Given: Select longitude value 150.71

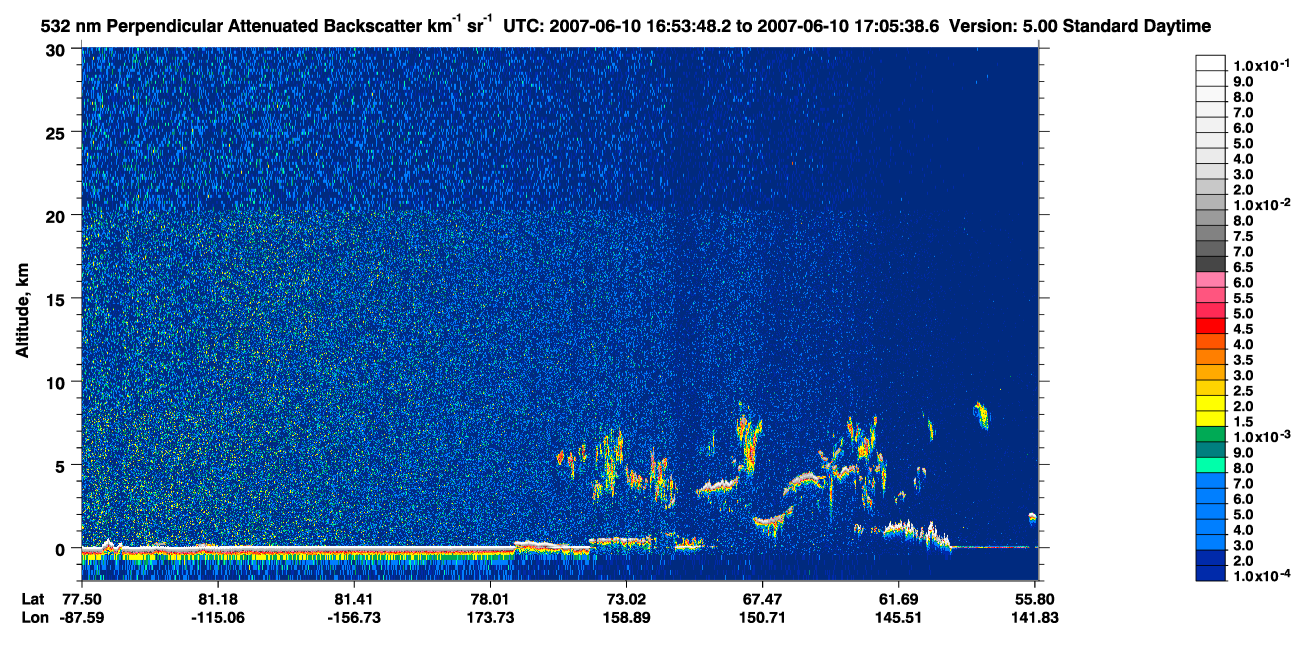Looking at the screenshot, I should (762, 617).
